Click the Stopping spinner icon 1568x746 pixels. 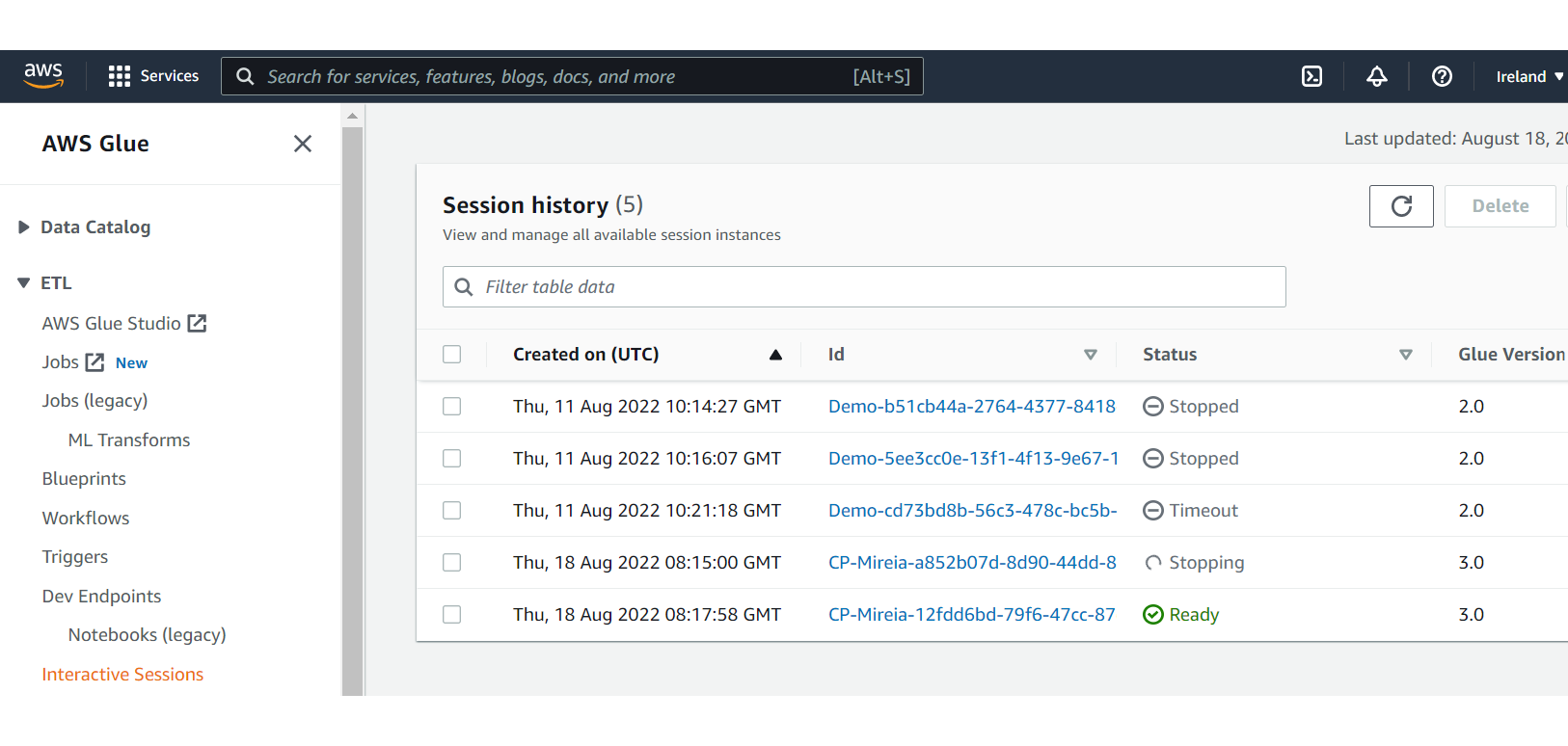tap(1153, 563)
